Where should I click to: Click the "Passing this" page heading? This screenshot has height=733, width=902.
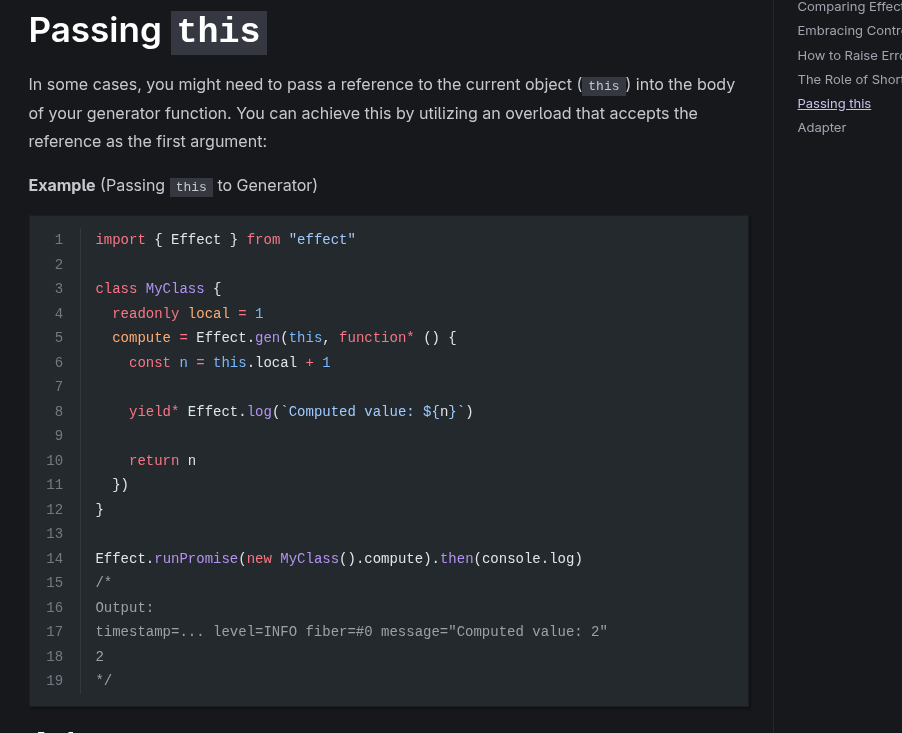click(147, 31)
